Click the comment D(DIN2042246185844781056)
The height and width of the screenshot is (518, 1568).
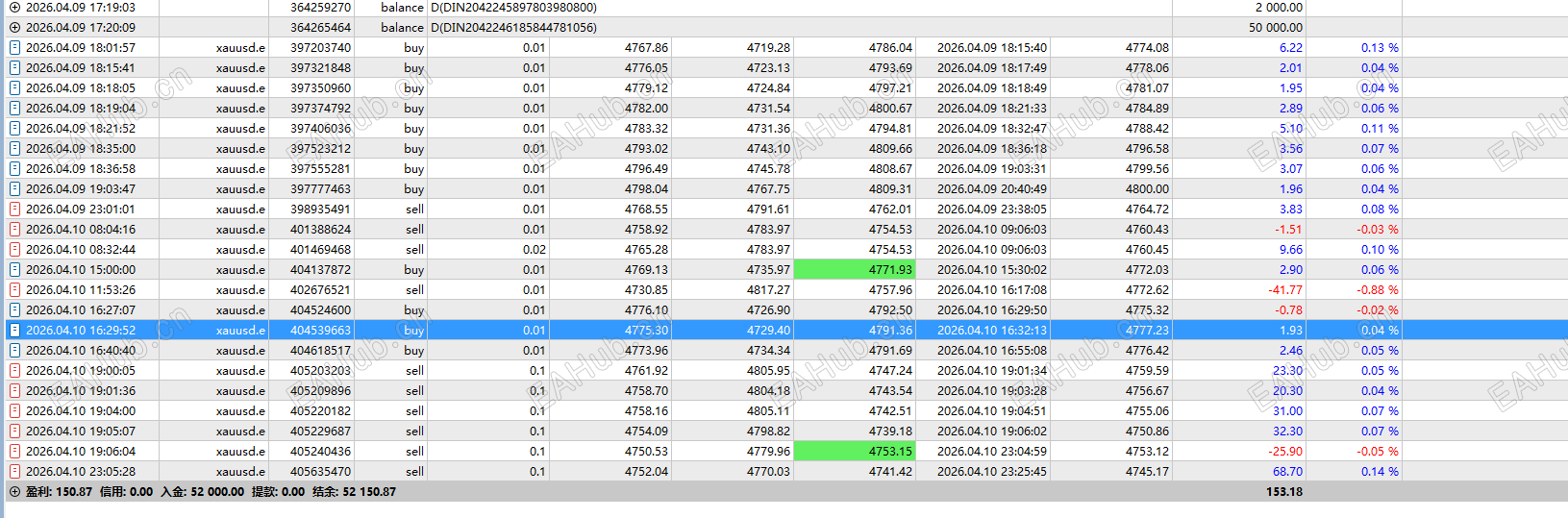(513, 27)
